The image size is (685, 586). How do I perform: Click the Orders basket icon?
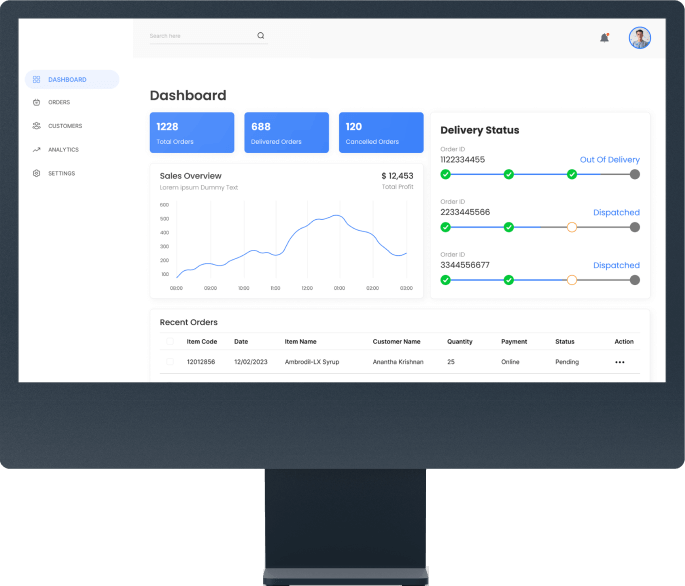click(x=36, y=102)
